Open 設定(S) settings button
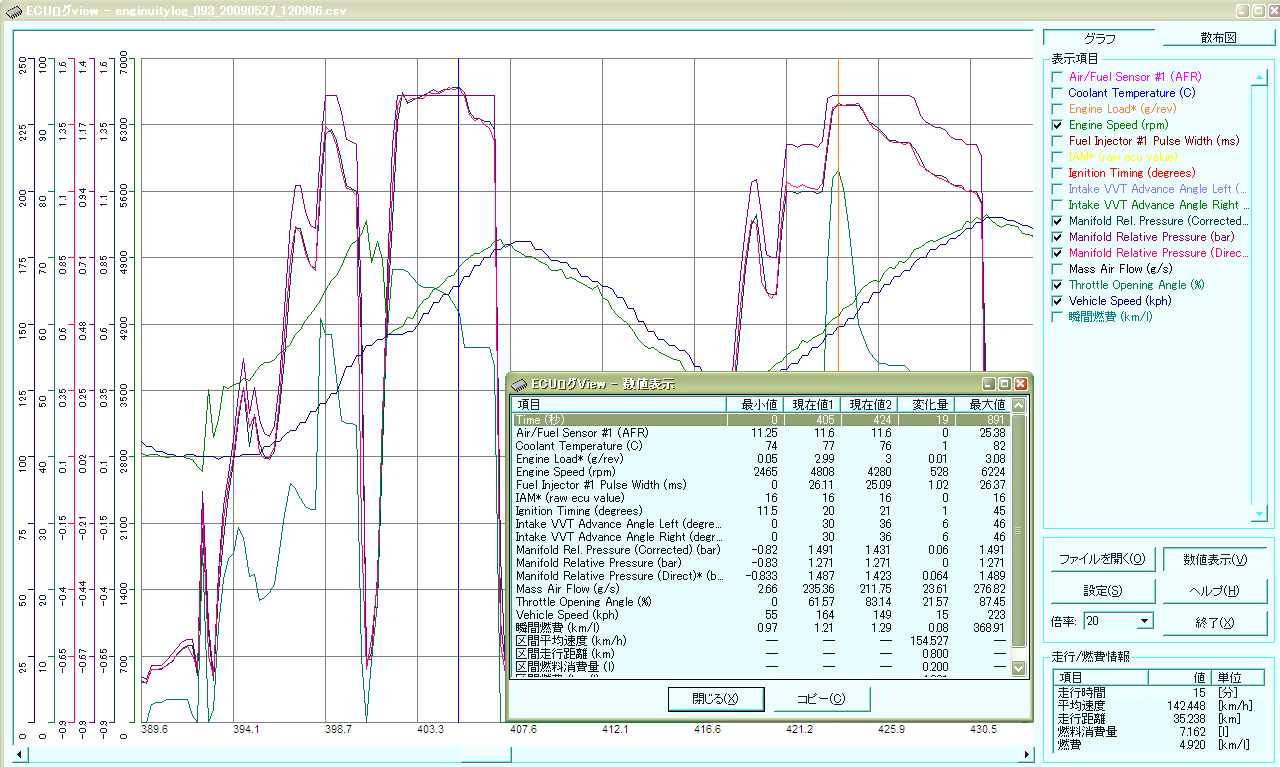The height and width of the screenshot is (767, 1280). pyautogui.click(x=1101, y=591)
